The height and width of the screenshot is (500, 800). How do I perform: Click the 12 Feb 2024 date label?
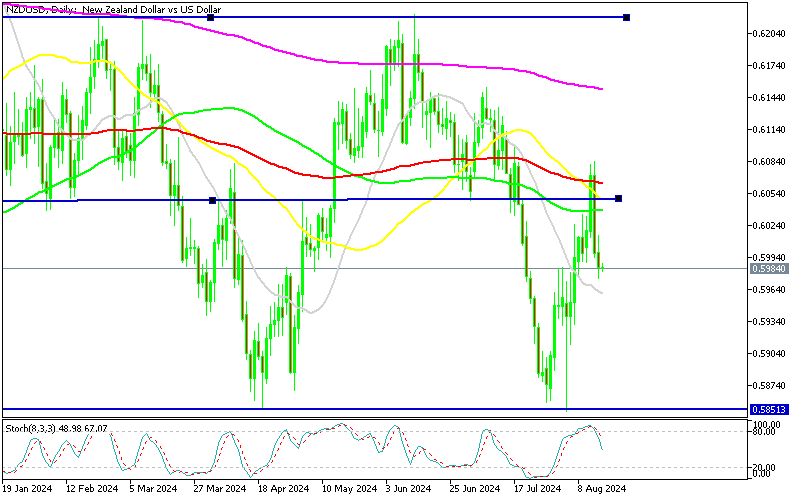92,489
